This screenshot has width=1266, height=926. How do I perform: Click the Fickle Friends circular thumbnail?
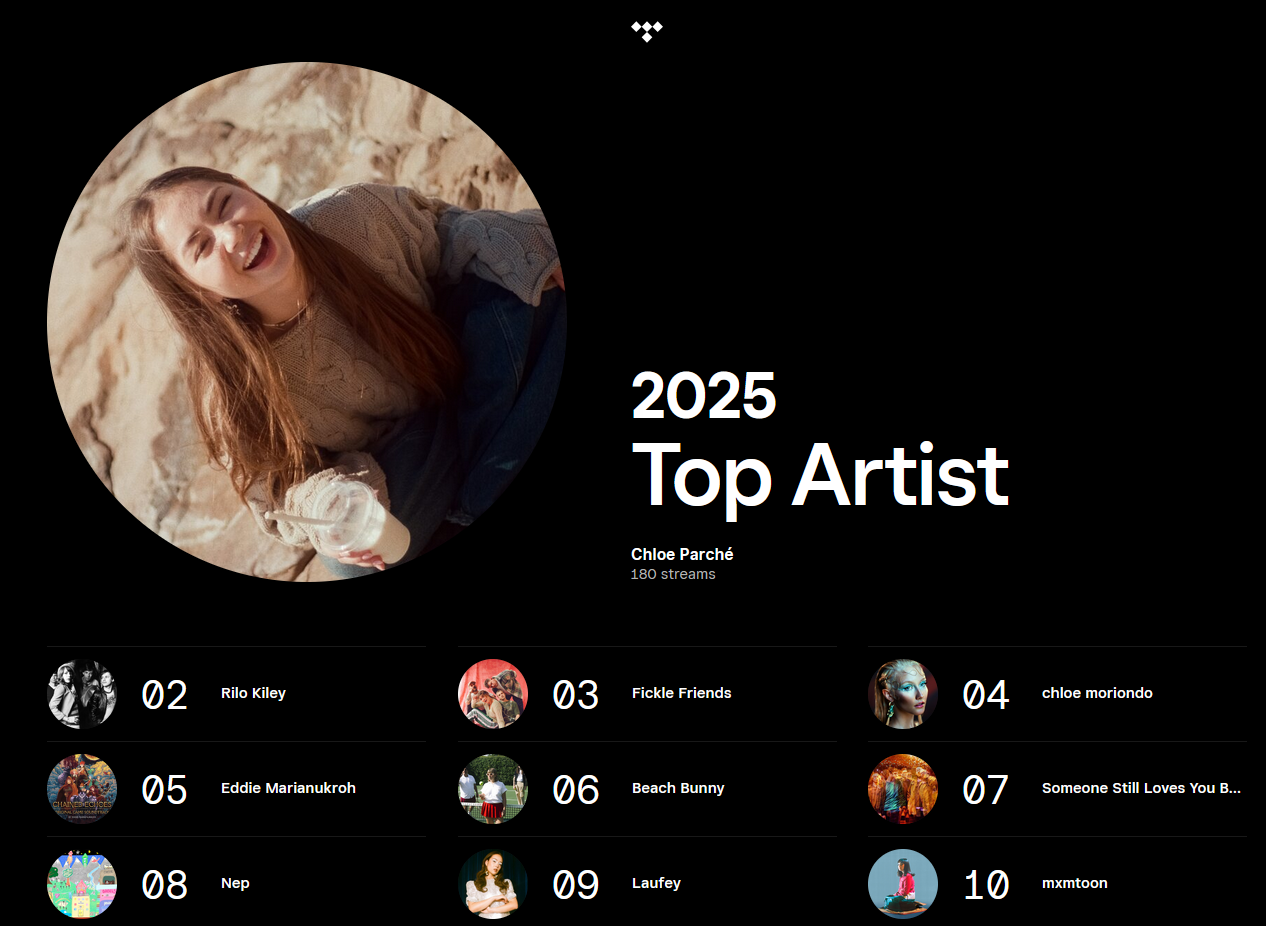(493, 694)
